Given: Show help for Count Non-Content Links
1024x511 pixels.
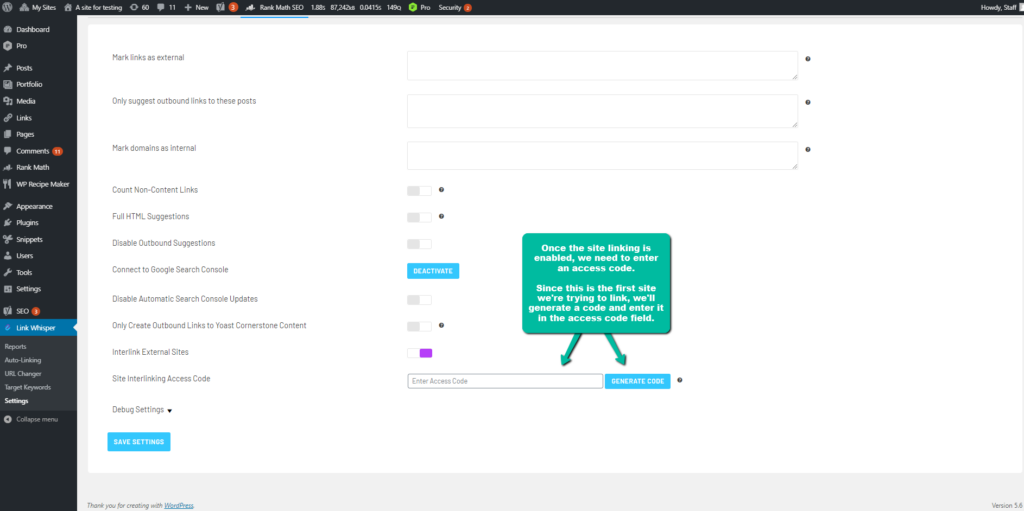Looking at the screenshot, I should point(441,190).
